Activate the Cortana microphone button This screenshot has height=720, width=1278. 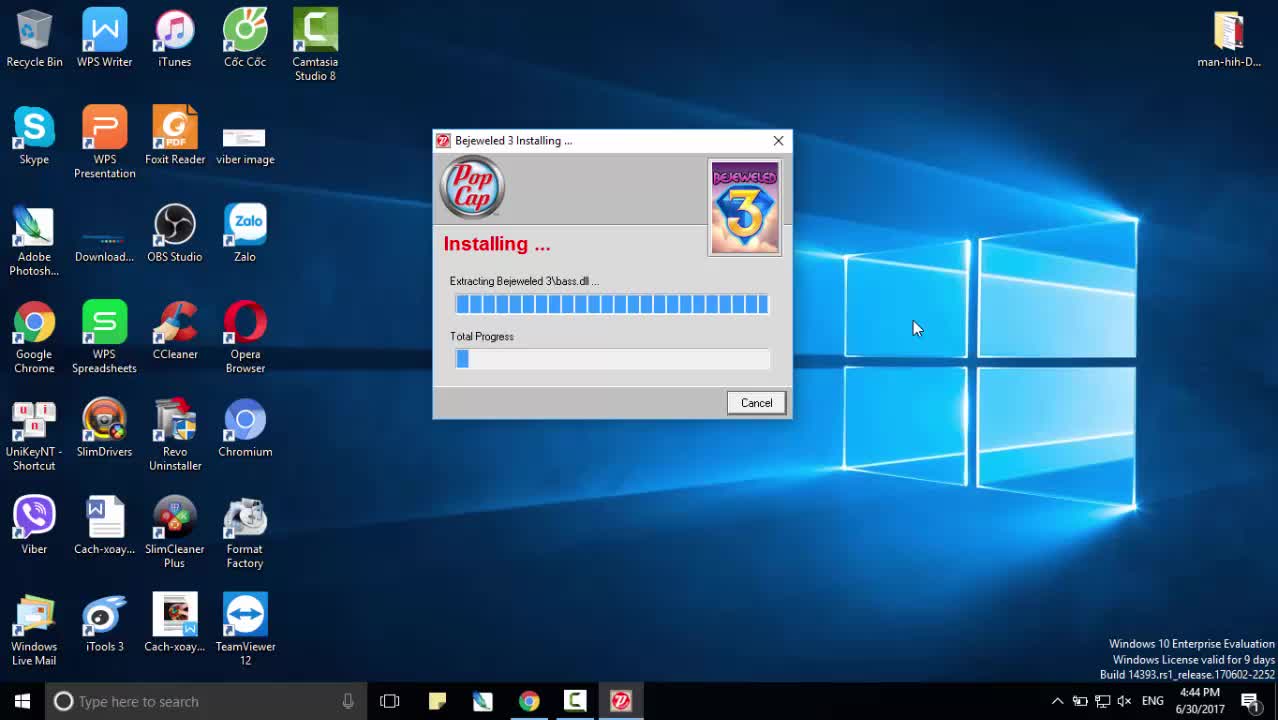tap(348, 701)
